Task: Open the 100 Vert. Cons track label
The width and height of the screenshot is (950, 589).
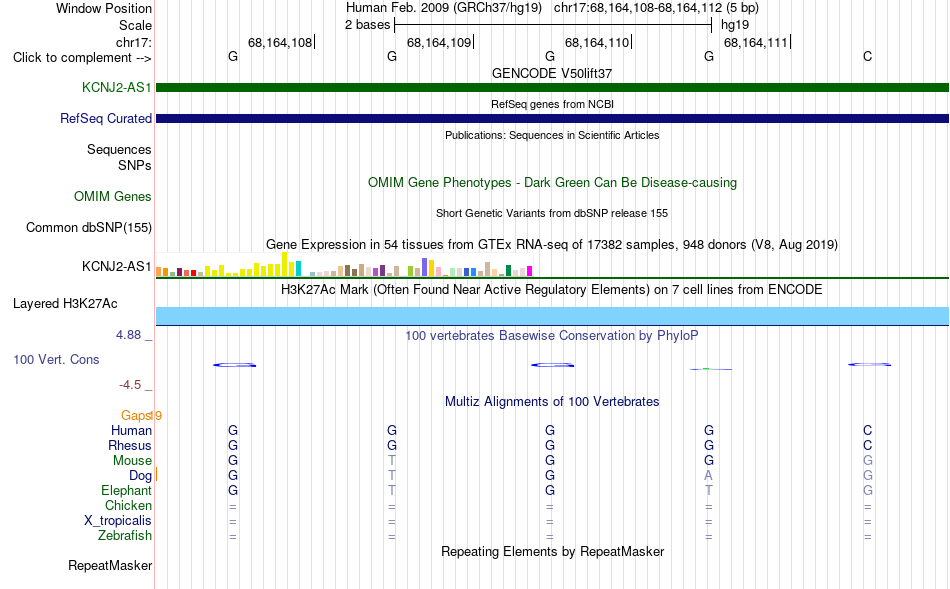Action: pyautogui.click(x=56, y=359)
